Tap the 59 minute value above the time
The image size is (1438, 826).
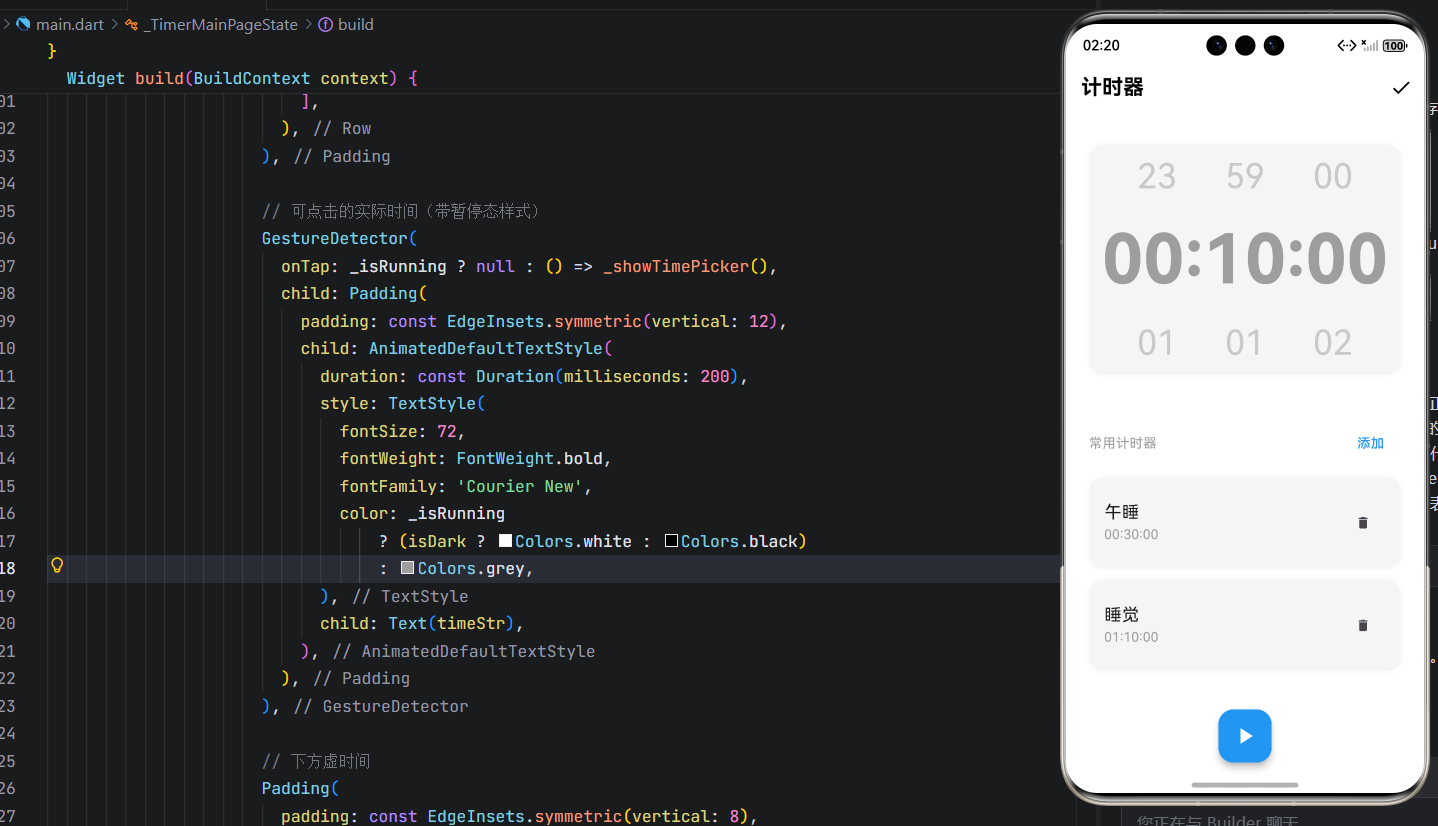click(1245, 177)
